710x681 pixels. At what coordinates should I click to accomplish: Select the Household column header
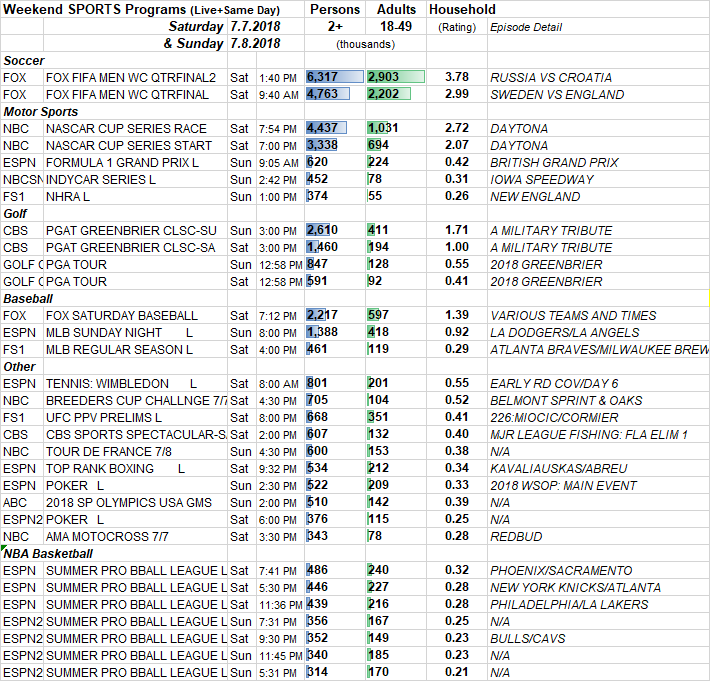tap(462, 9)
